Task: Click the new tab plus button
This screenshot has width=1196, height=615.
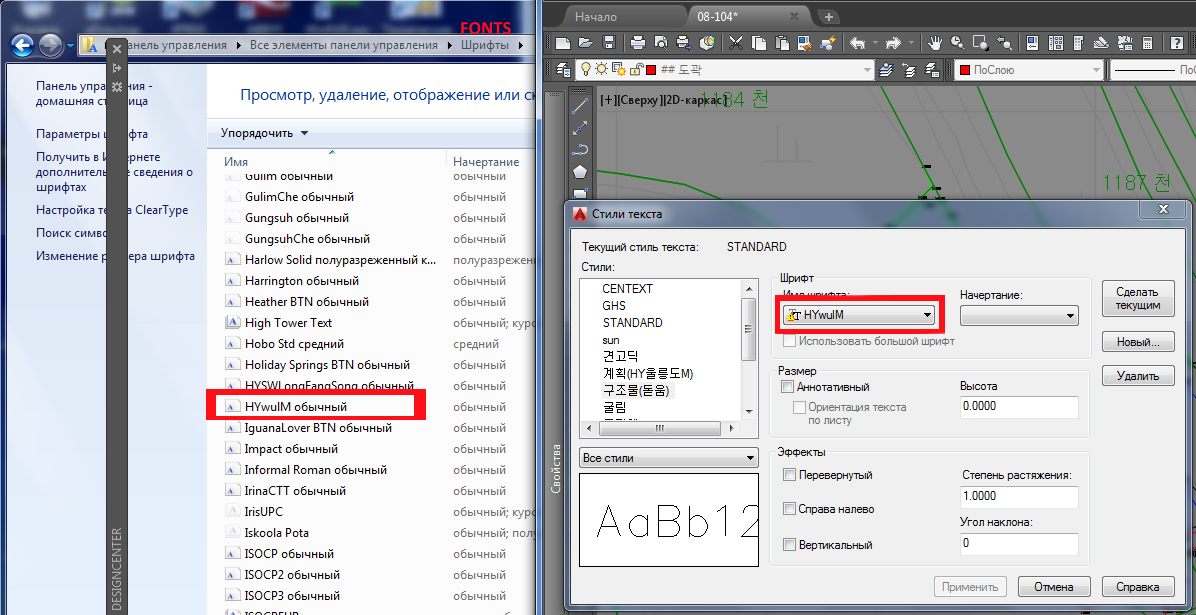Action: 829,17
